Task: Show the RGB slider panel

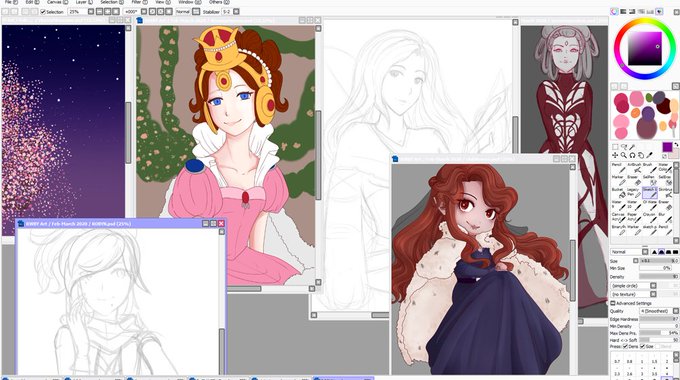Action: coord(623,12)
